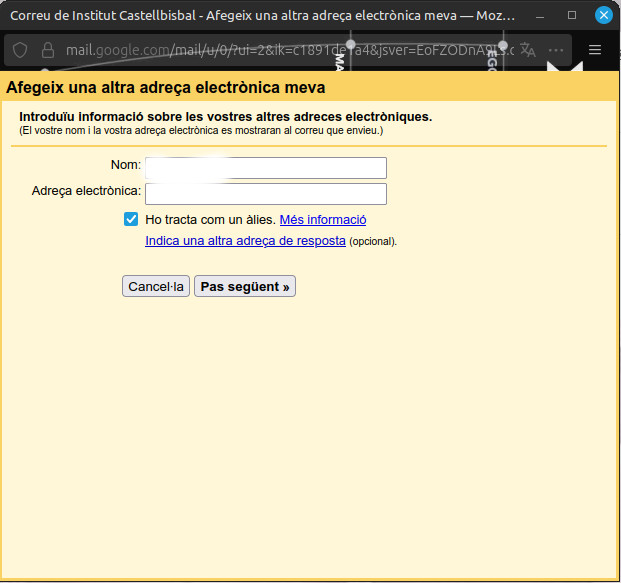The image size is (621, 583).
Task: Close the popup window
Action: pos(603,16)
